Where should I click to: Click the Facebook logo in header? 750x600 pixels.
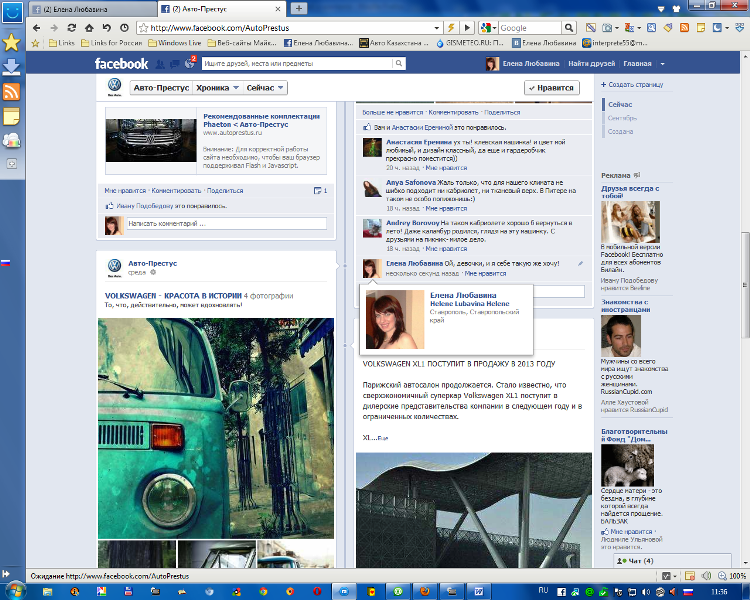pos(121,64)
